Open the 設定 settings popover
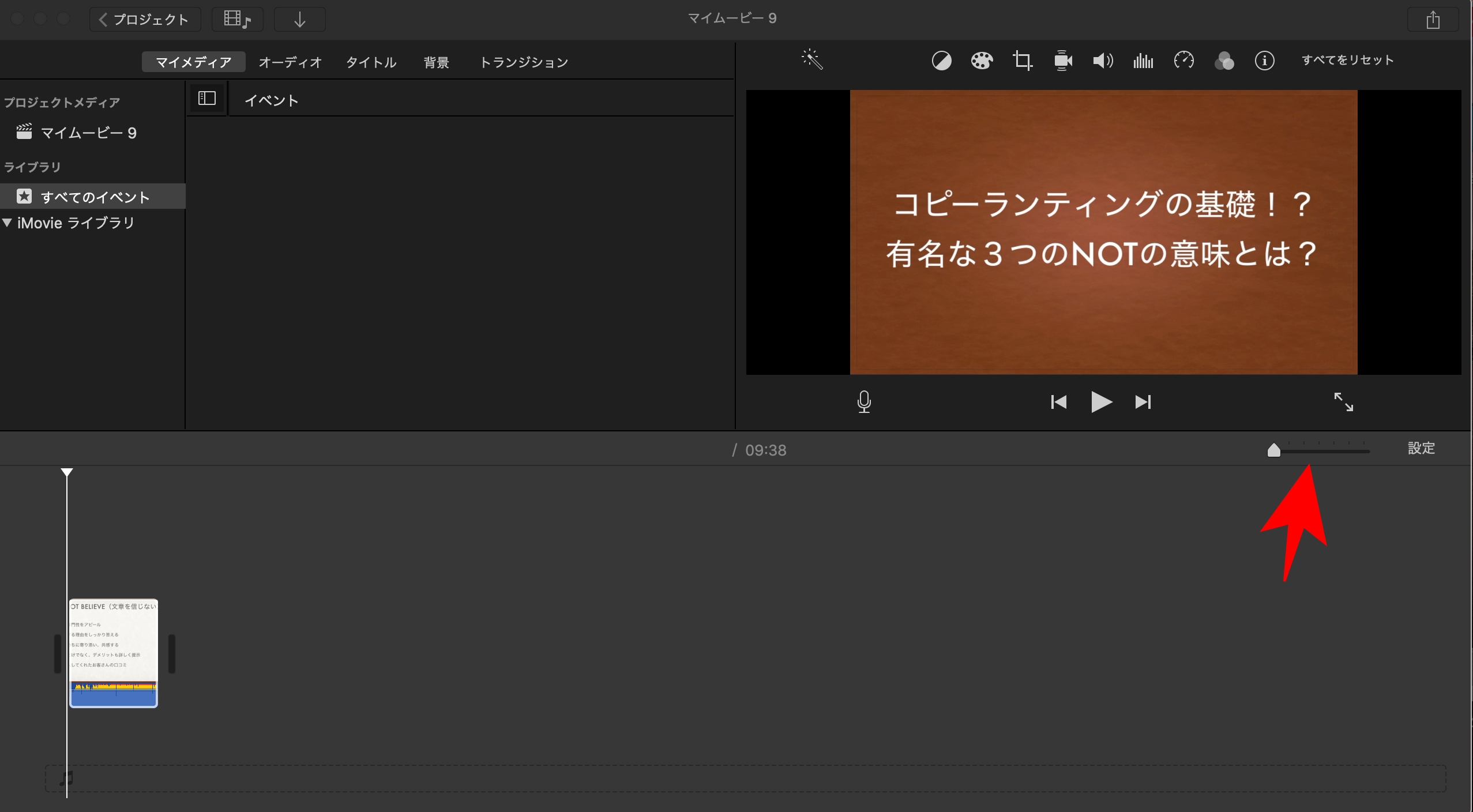 (x=1422, y=449)
